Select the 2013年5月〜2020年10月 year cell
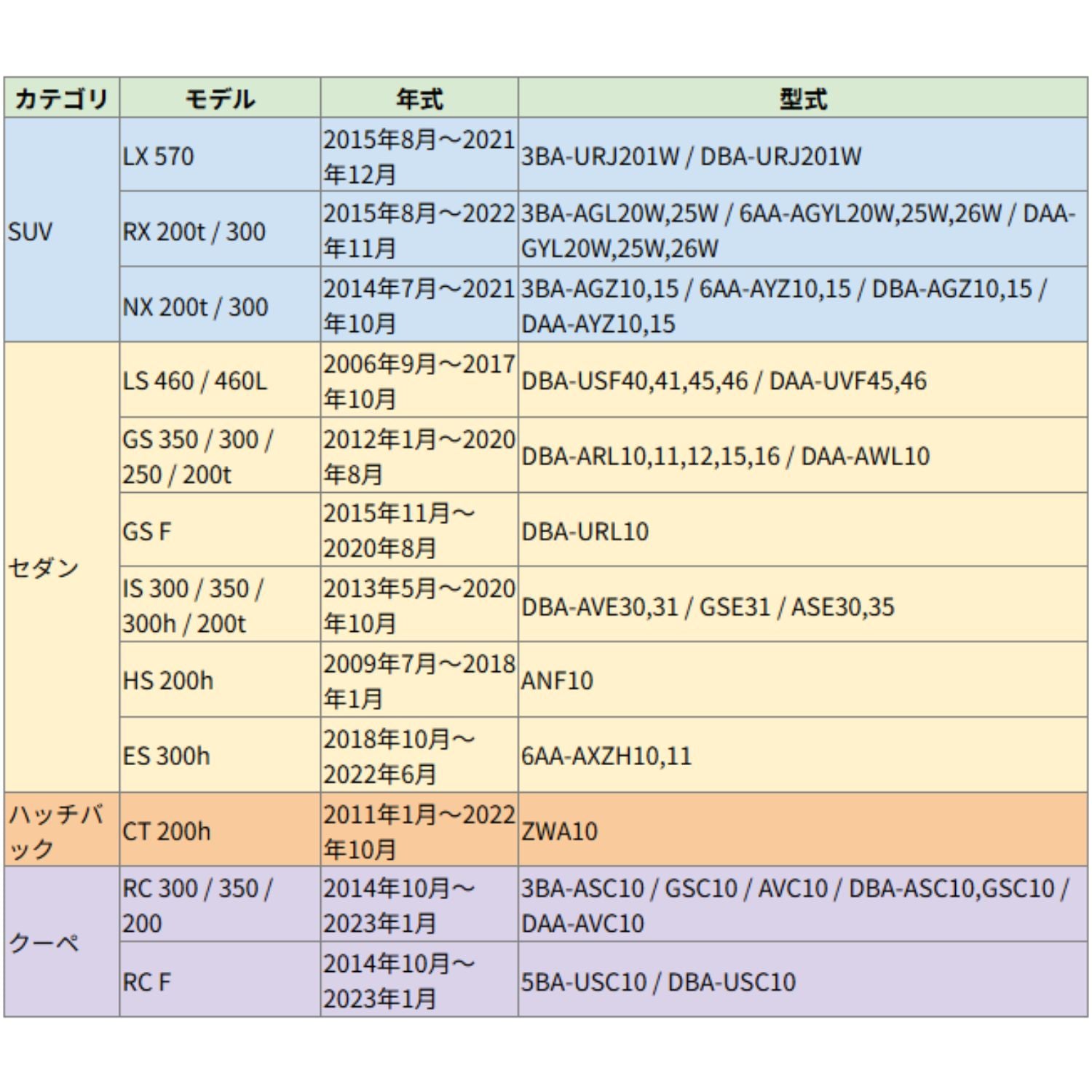1092x1092 pixels. click(419, 604)
